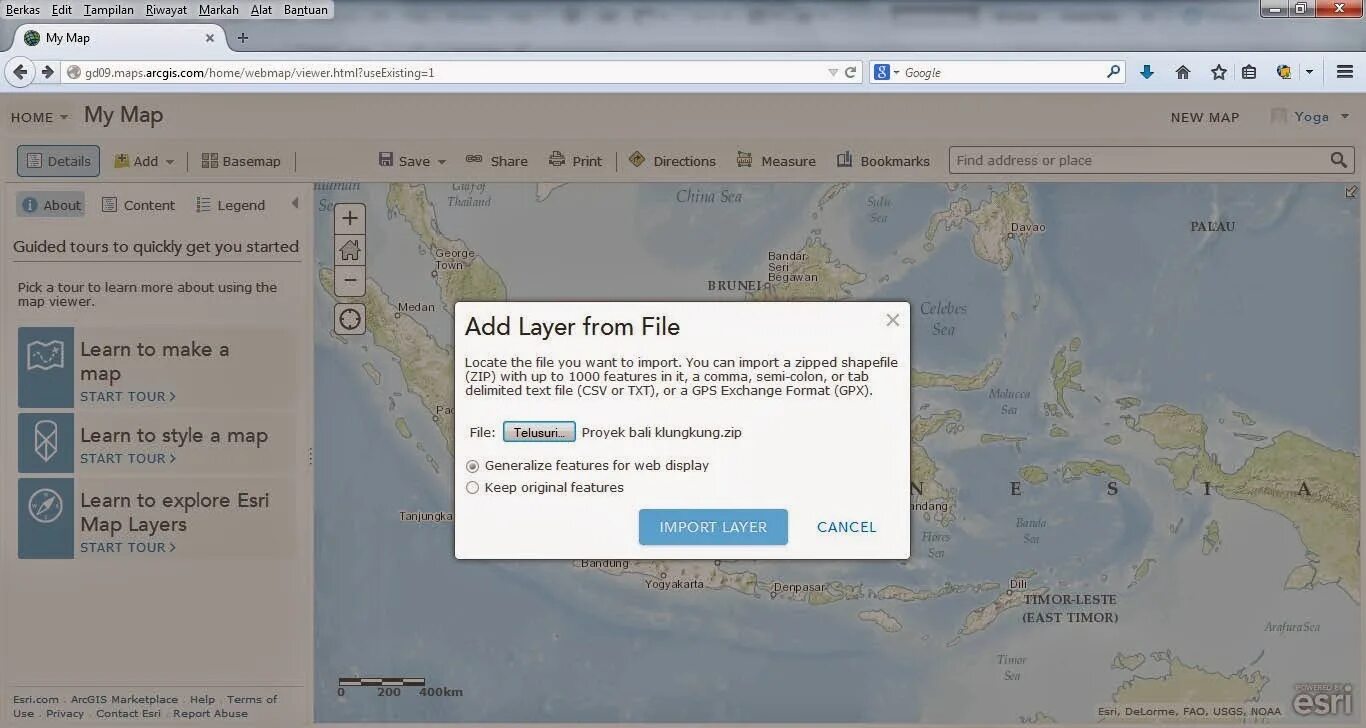Open the Details panel button
Image resolution: width=1366 pixels, height=728 pixels.
click(x=59, y=161)
